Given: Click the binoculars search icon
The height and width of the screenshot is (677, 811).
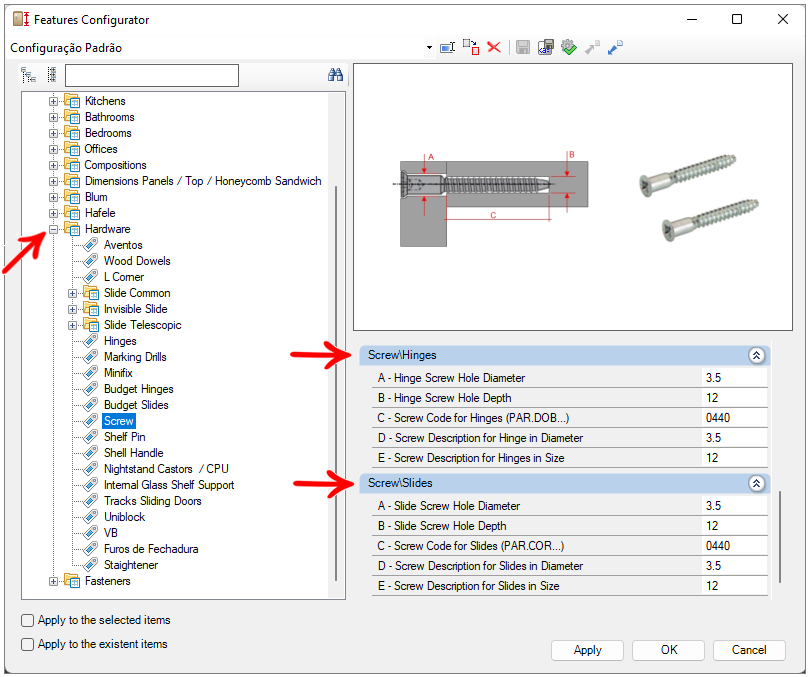Looking at the screenshot, I should pyautogui.click(x=336, y=75).
